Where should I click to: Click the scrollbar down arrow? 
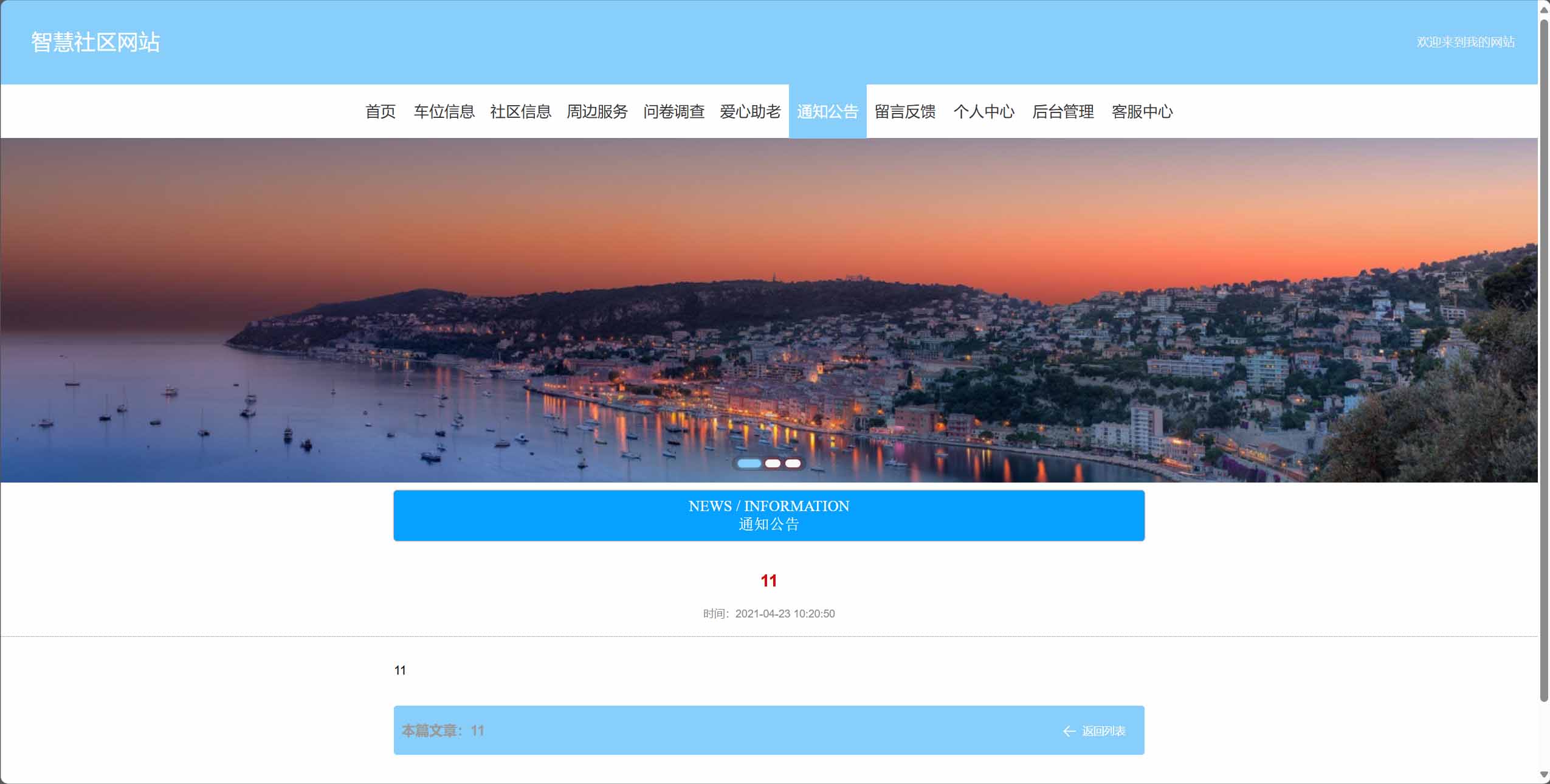[x=1544, y=774]
